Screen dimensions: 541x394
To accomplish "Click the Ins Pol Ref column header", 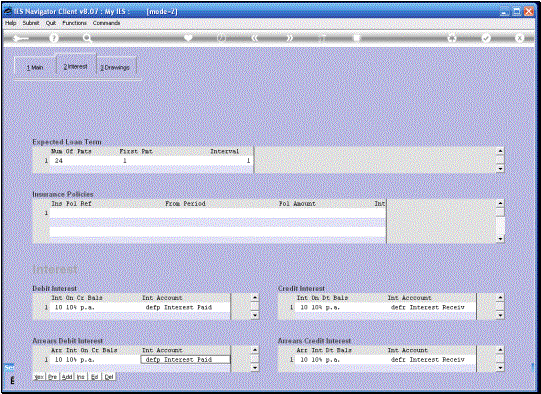I will coord(71,204).
